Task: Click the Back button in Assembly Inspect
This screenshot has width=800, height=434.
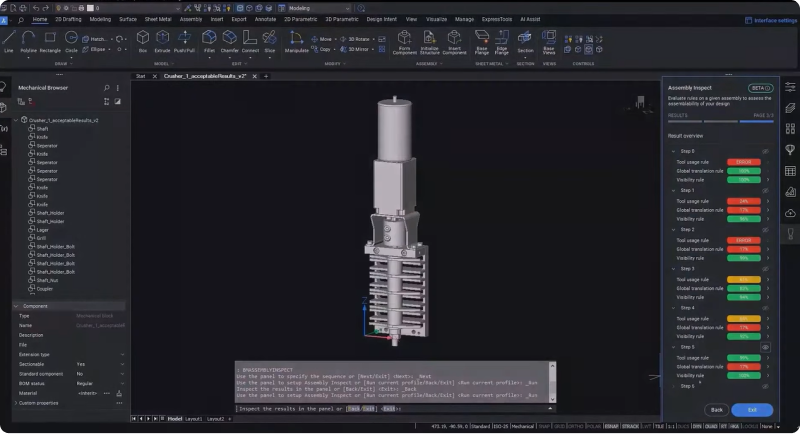Action: click(x=717, y=410)
